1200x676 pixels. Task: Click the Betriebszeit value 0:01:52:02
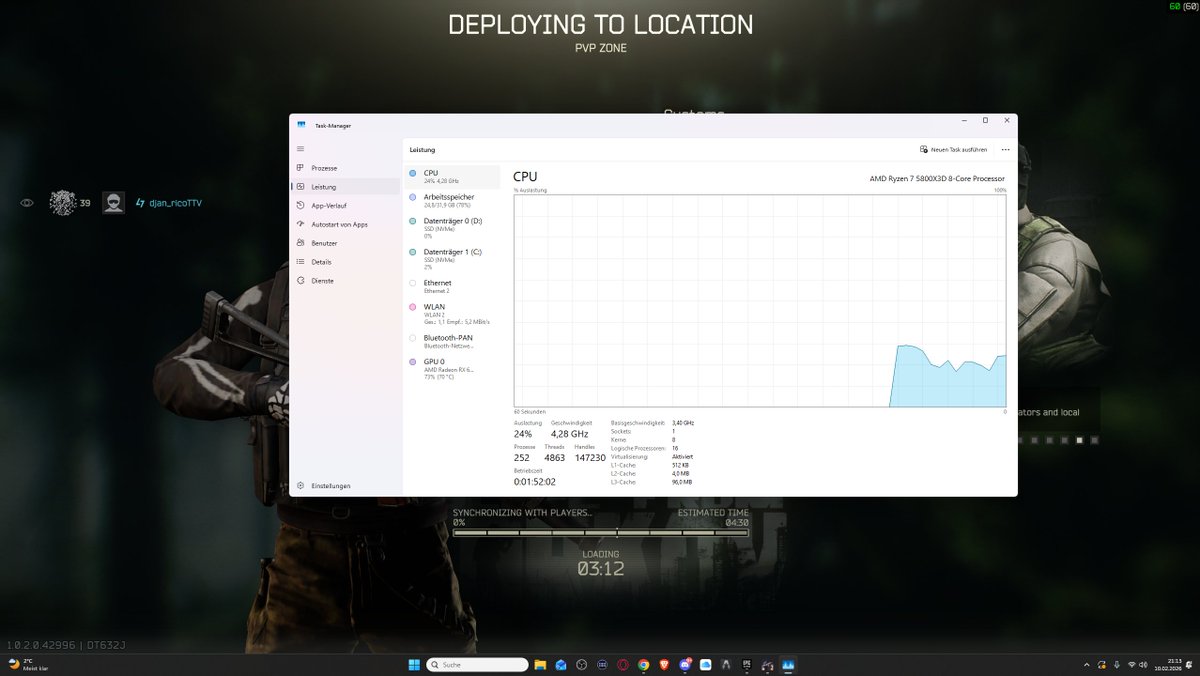(x=535, y=482)
